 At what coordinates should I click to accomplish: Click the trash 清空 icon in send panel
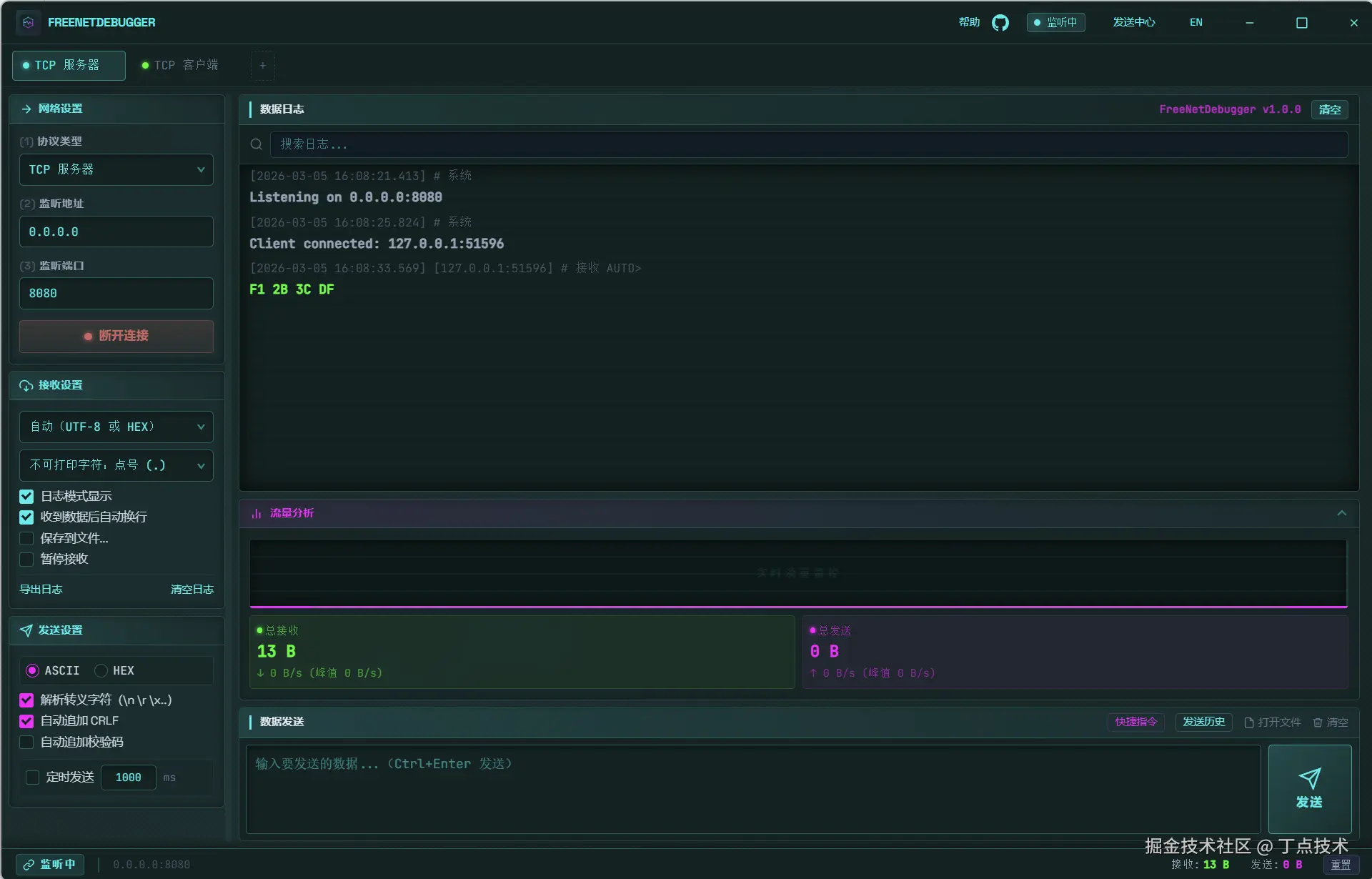point(1318,722)
